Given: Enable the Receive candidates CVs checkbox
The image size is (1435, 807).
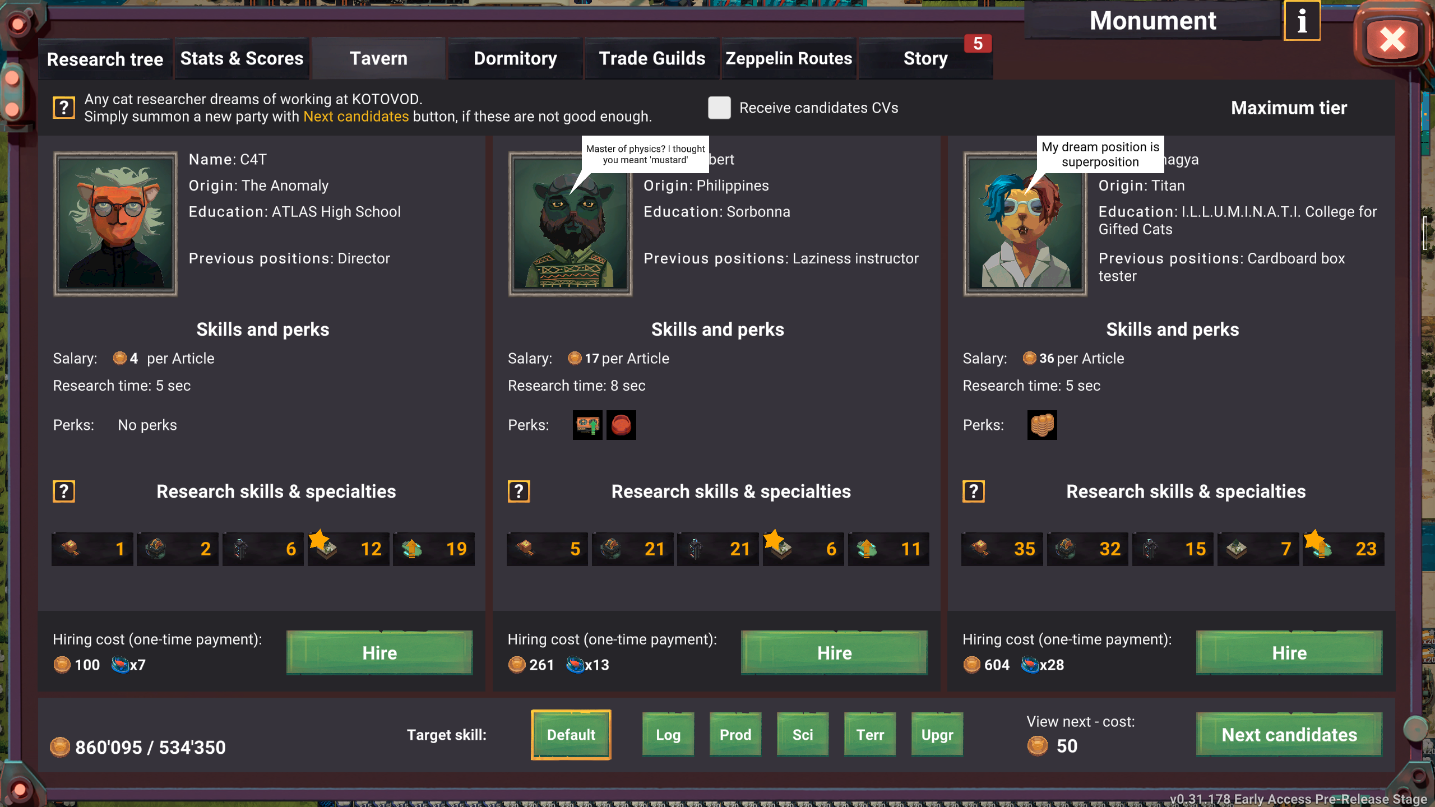Looking at the screenshot, I should click(719, 108).
